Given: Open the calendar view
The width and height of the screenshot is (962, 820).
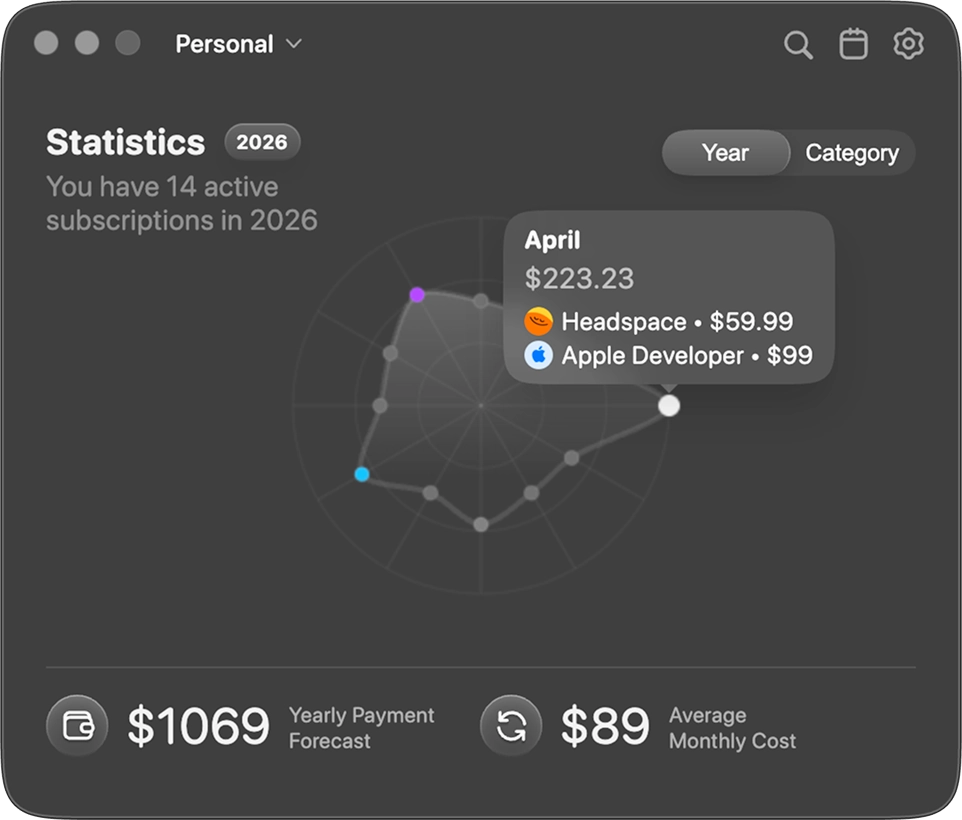Looking at the screenshot, I should tap(853, 44).
